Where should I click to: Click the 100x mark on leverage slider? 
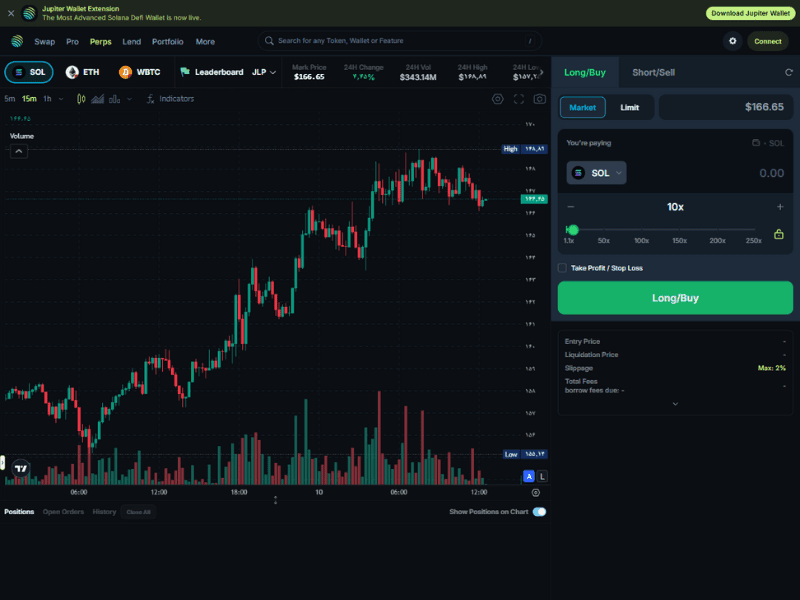coord(642,240)
